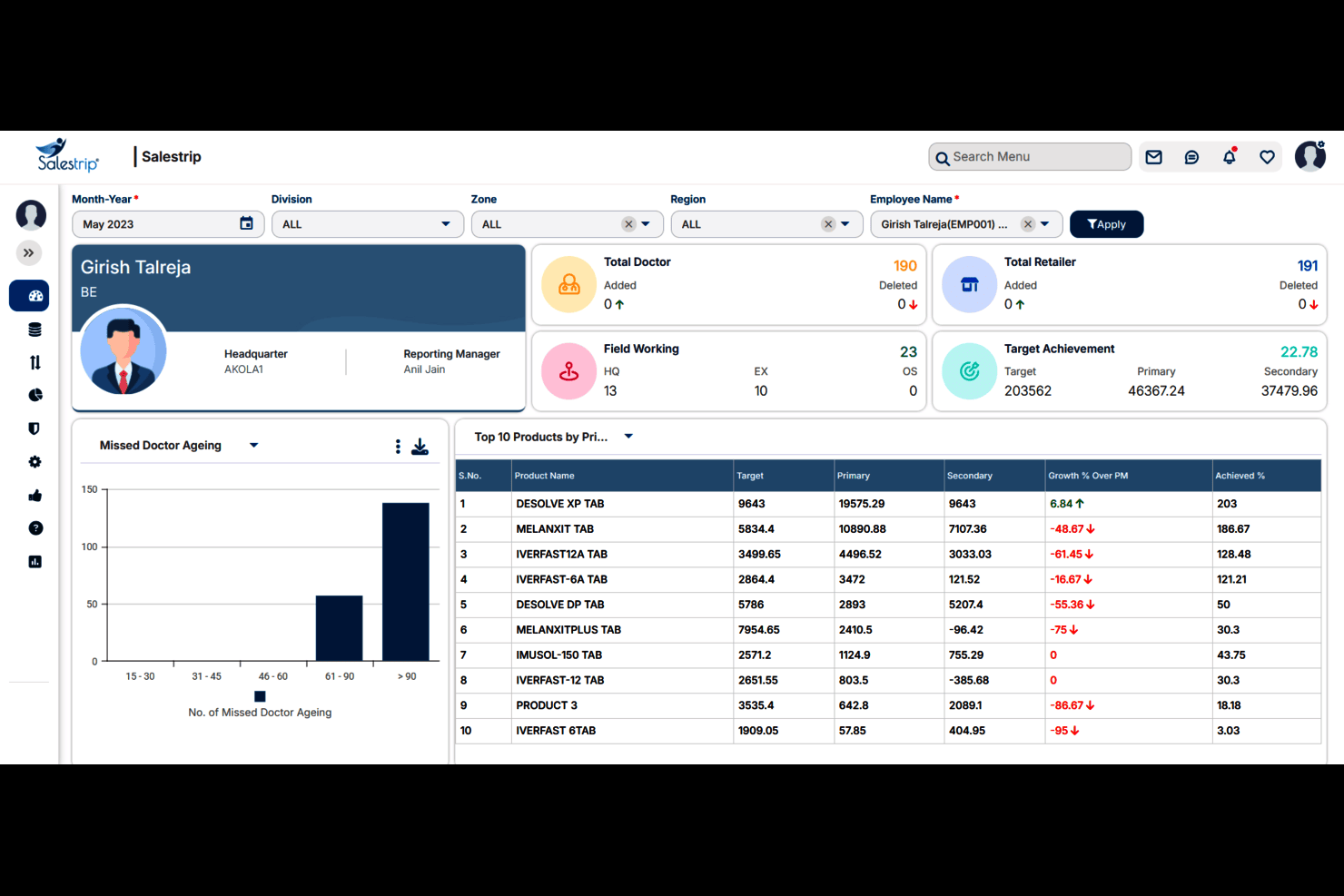The height and width of the screenshot is (896, 1344).
Task: Clear the Employee Name selection
Action: point(1027,224)
